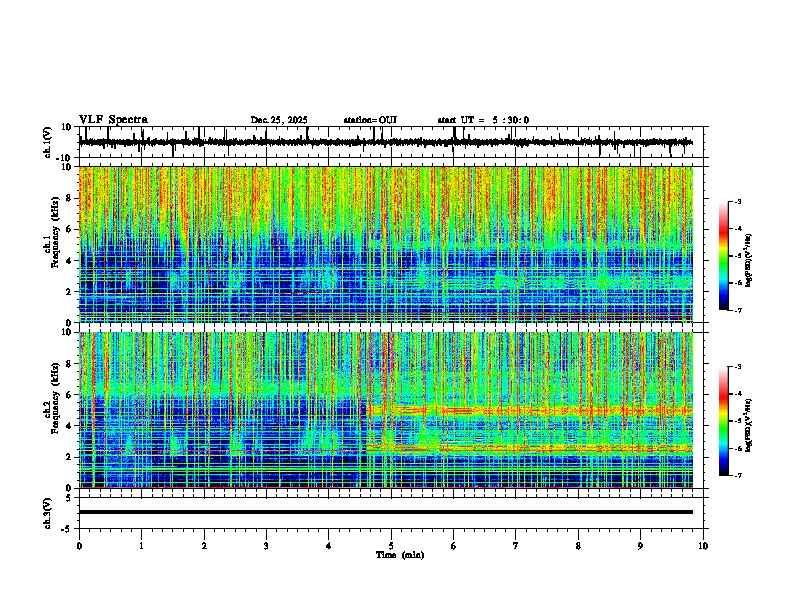
Task: Click the ch.1 color scale log(PSD) title
Action: 749,260
